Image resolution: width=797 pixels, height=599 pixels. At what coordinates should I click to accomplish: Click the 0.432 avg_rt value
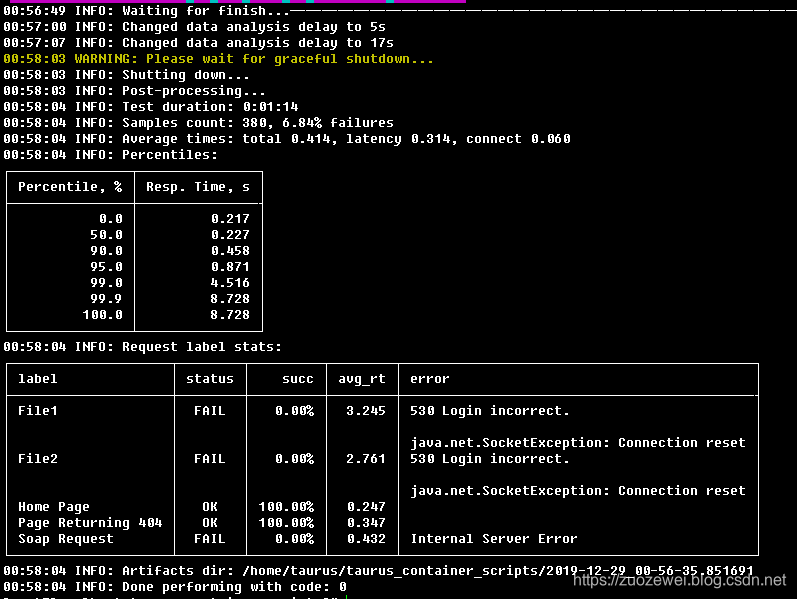coord(366,539)
